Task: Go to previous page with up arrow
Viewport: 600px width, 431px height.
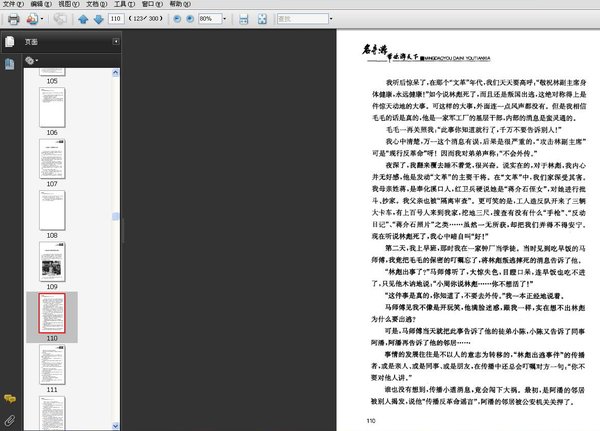Action: 83,19
